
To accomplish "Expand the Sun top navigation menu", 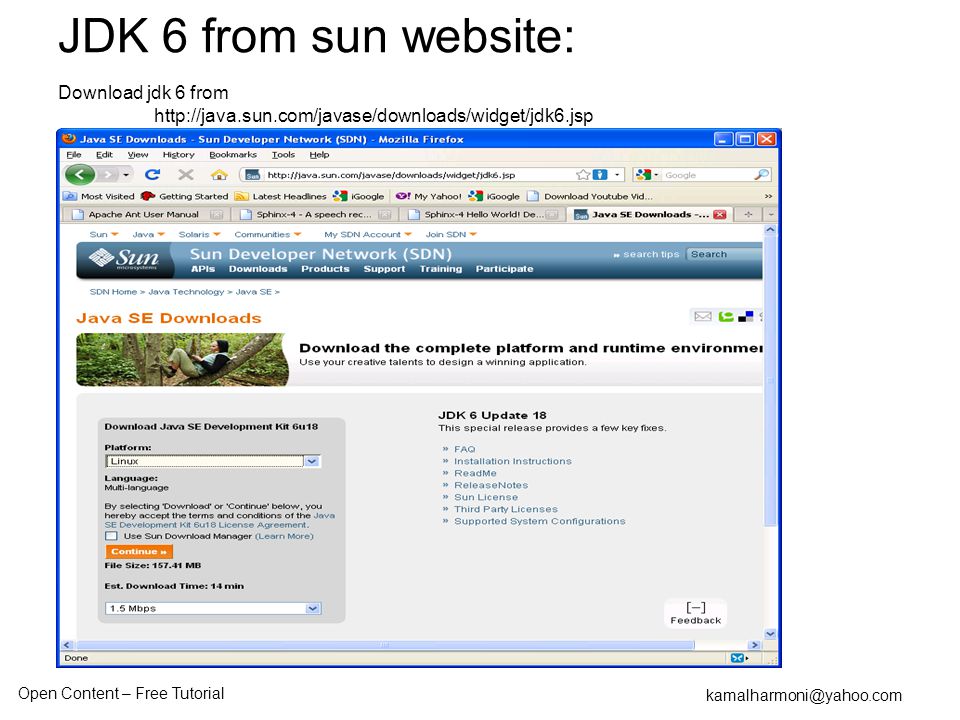I will 103,234.
